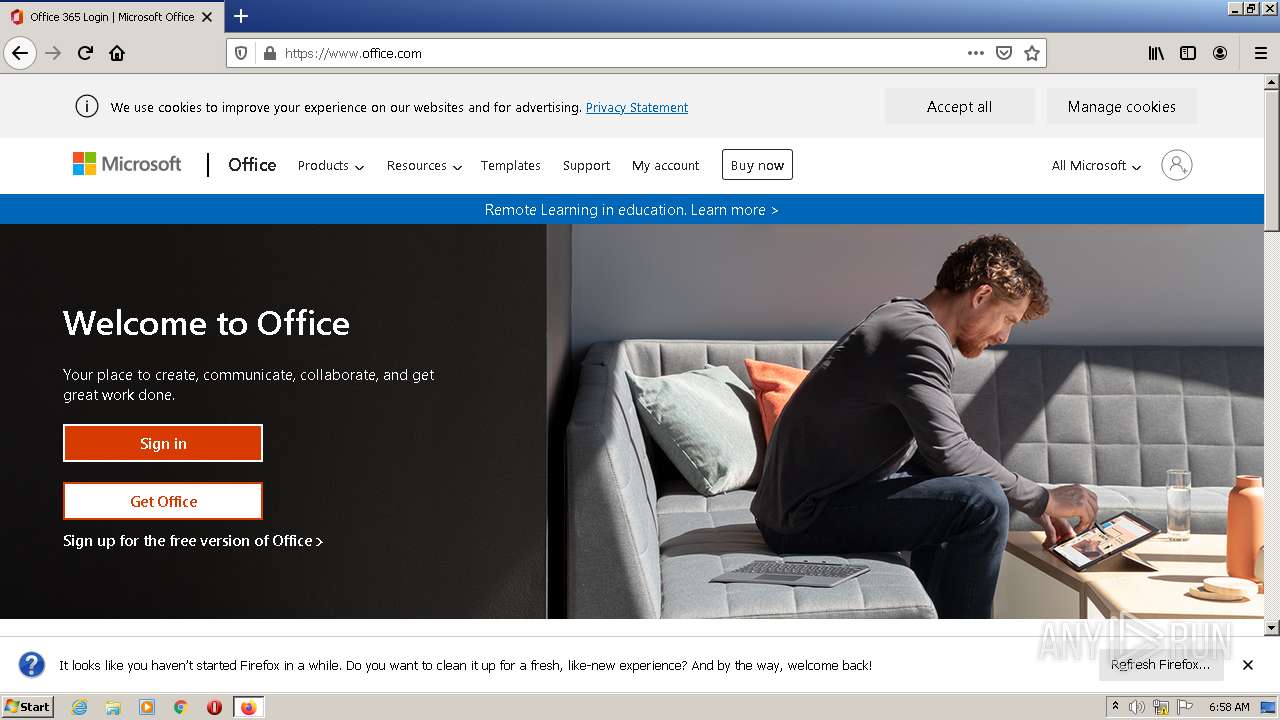Open Internet Explorer from taskbar

pos(80,707)
